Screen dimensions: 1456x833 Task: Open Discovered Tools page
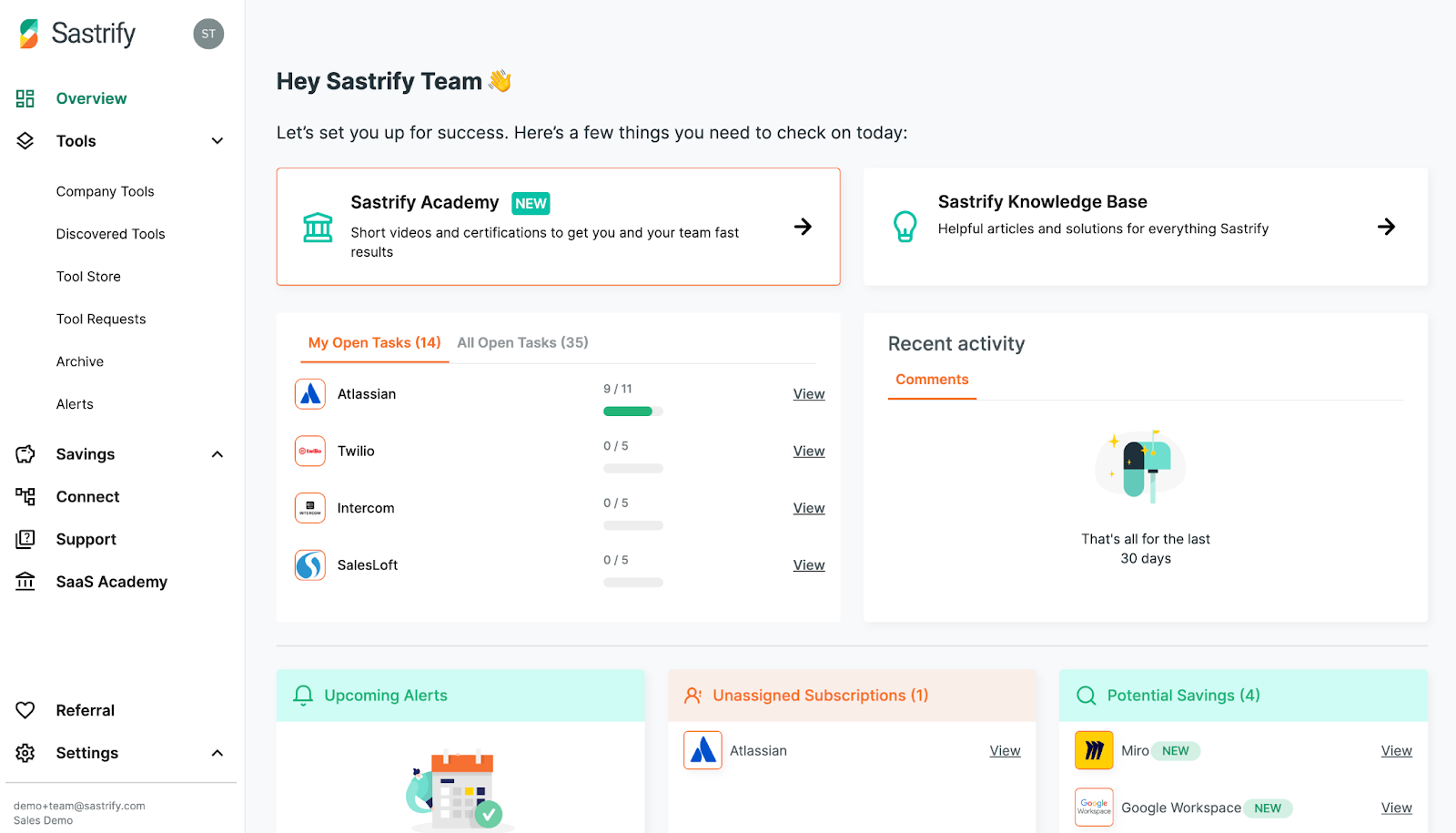click(110, 234)
